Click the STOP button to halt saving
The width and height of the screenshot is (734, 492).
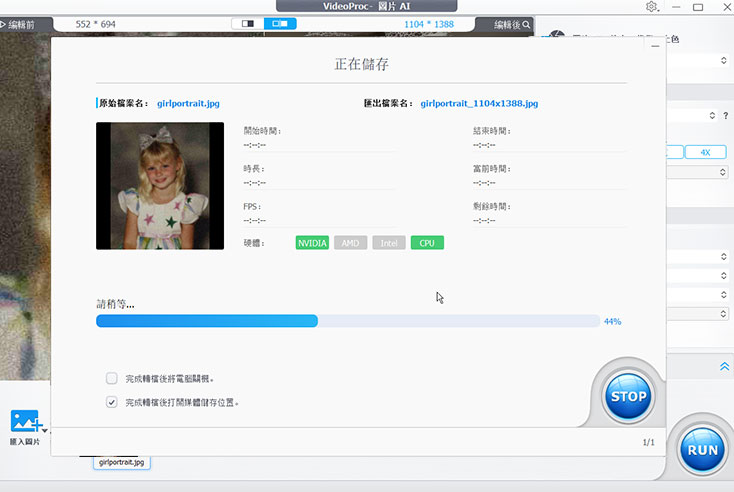coord(628,396)
